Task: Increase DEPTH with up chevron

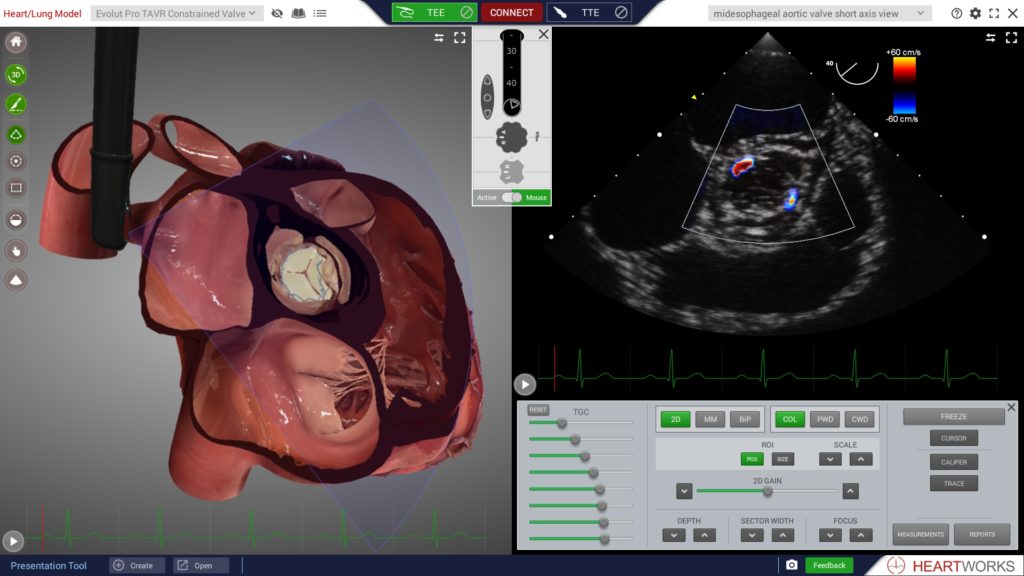Action: point(704,536)
